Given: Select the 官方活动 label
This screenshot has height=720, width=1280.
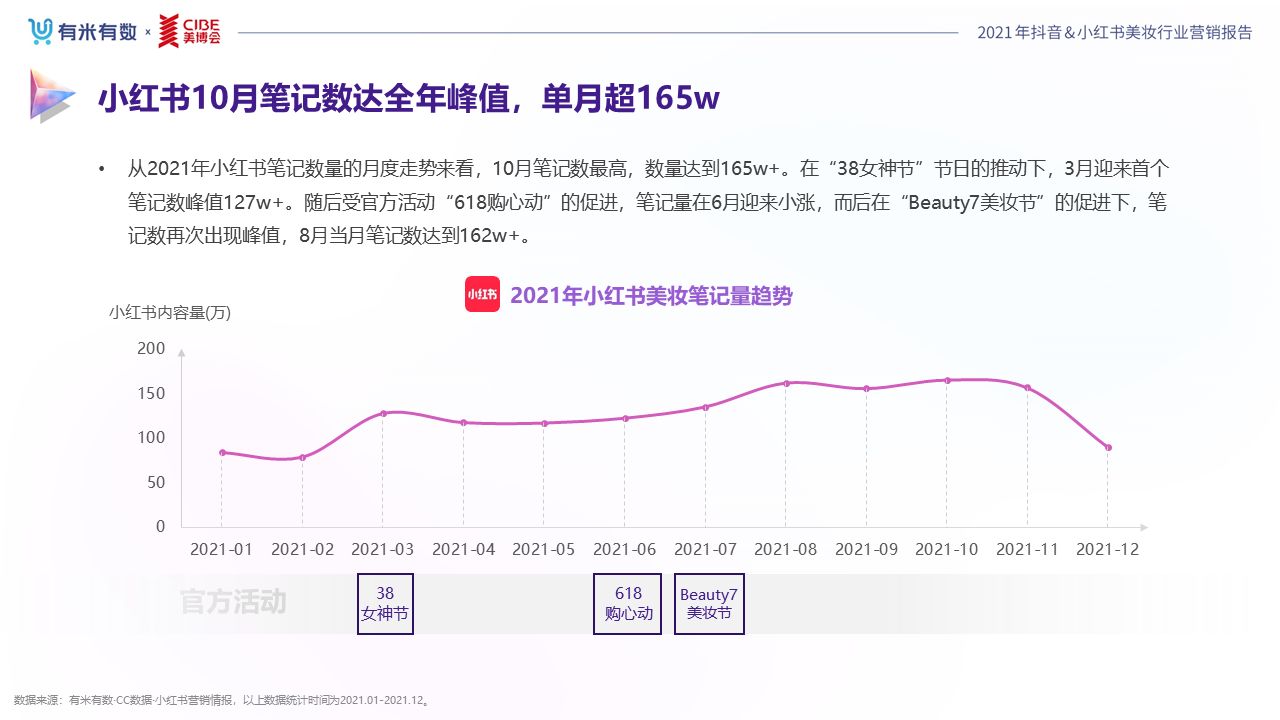Looking at the screenshot, I should pyautogui.click(x=231, y=602).
